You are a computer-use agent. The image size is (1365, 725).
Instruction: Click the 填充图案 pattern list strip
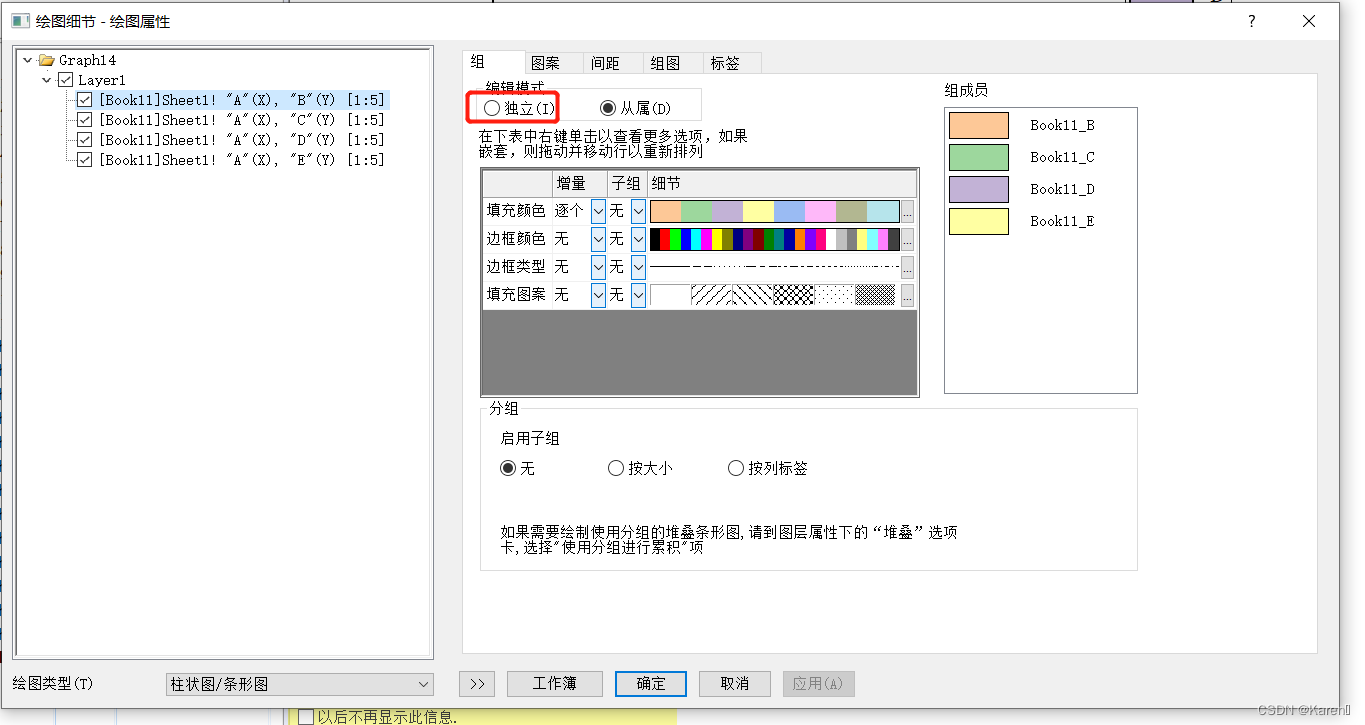tap(775, 295)
